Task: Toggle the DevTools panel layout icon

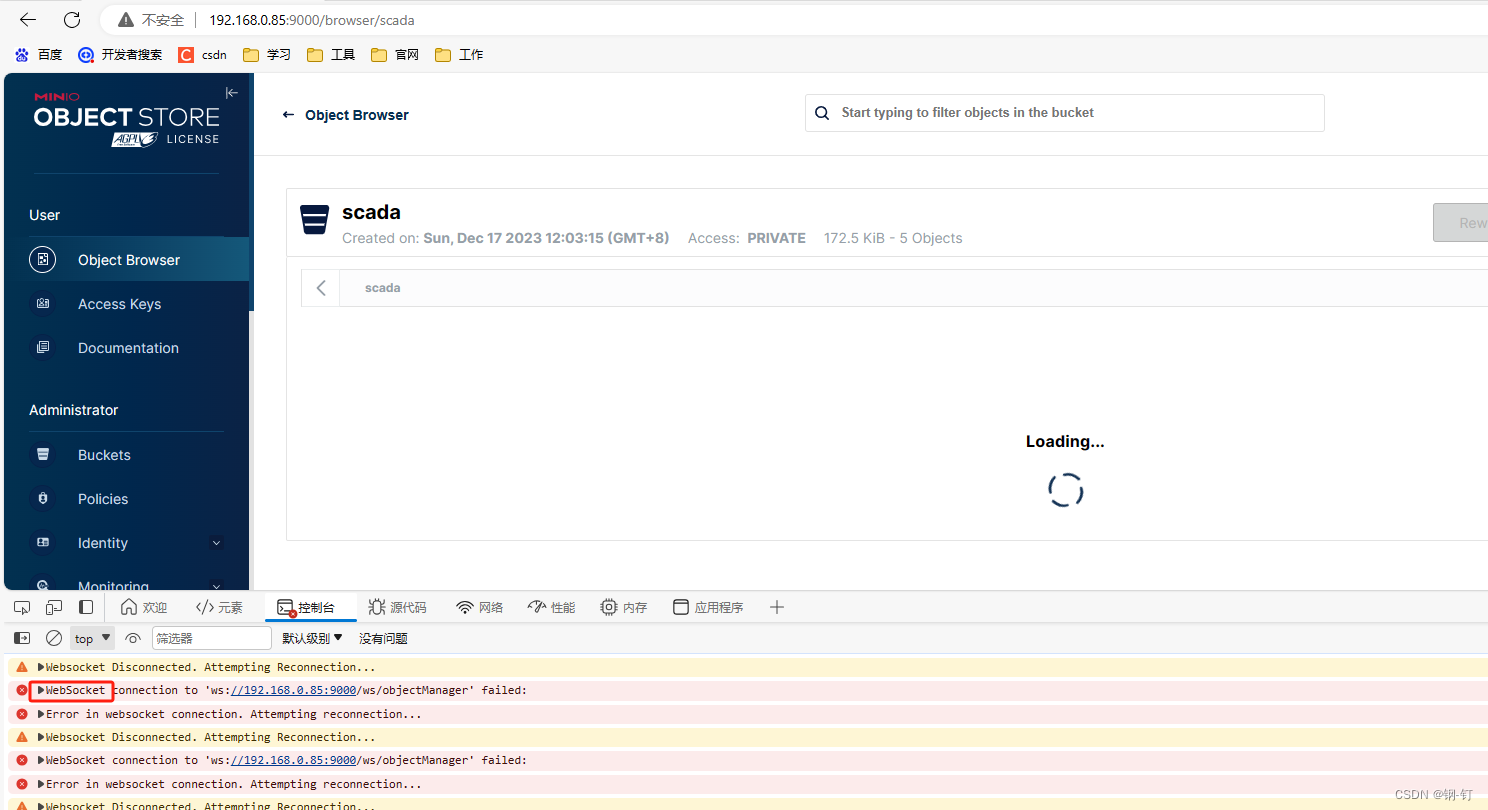Action: tap(86, 606)
